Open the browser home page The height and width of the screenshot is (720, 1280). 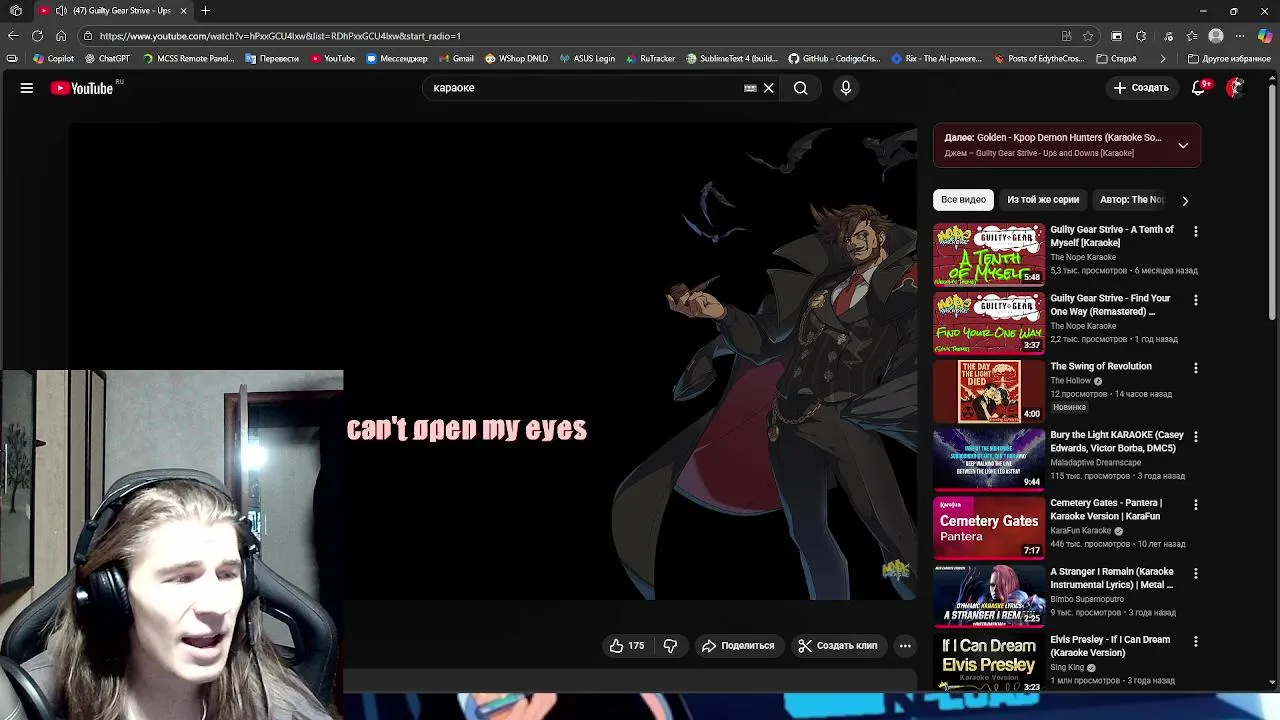61,36
